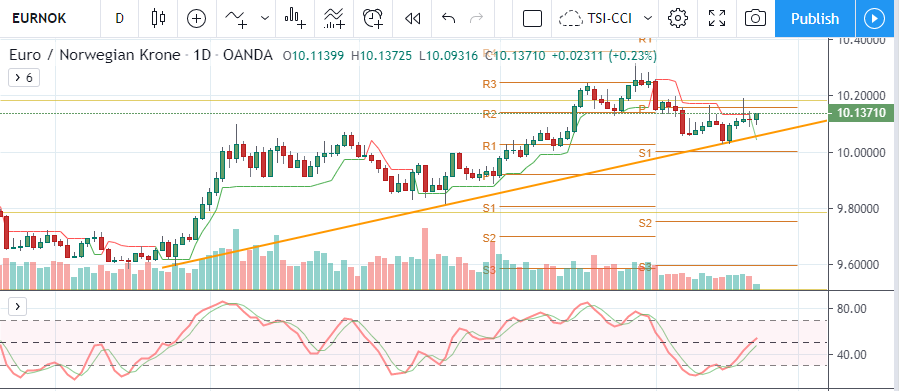
Task: Create an alert with alarm clock icon
Action: (x=373, y=18)
